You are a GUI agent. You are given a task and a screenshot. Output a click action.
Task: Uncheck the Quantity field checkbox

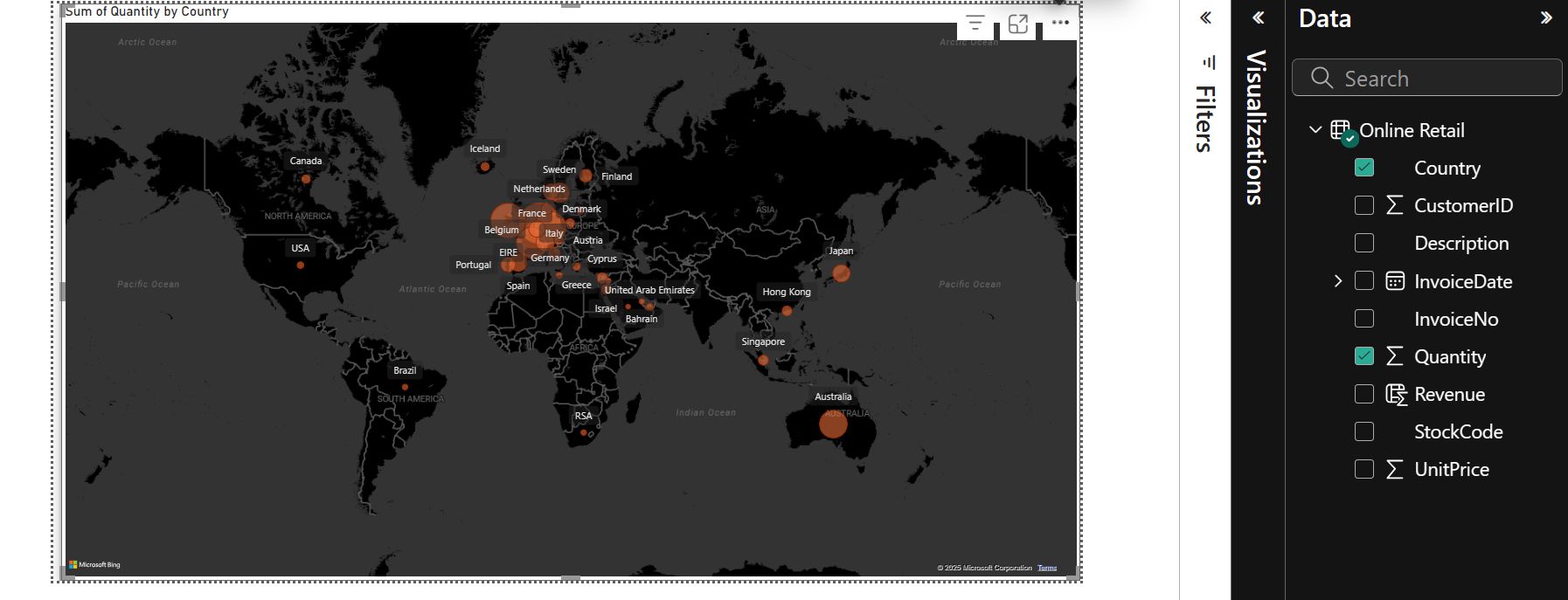click(x=1364, y=355)
